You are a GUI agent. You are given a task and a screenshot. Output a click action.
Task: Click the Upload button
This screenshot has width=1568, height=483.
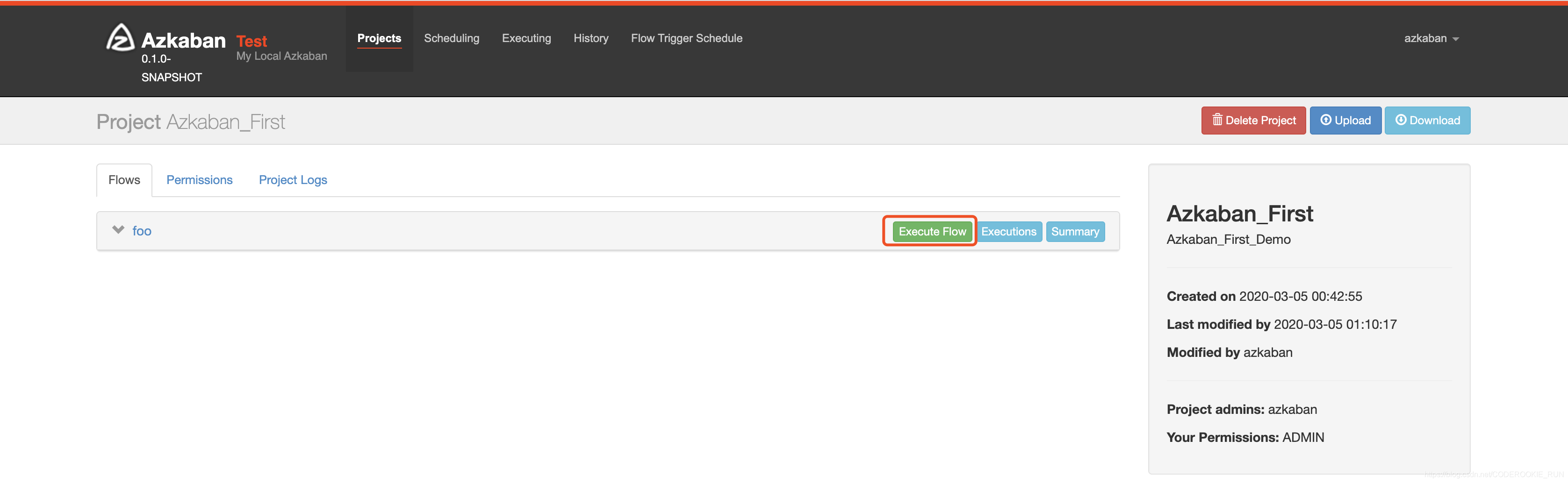coord(1345,121)
